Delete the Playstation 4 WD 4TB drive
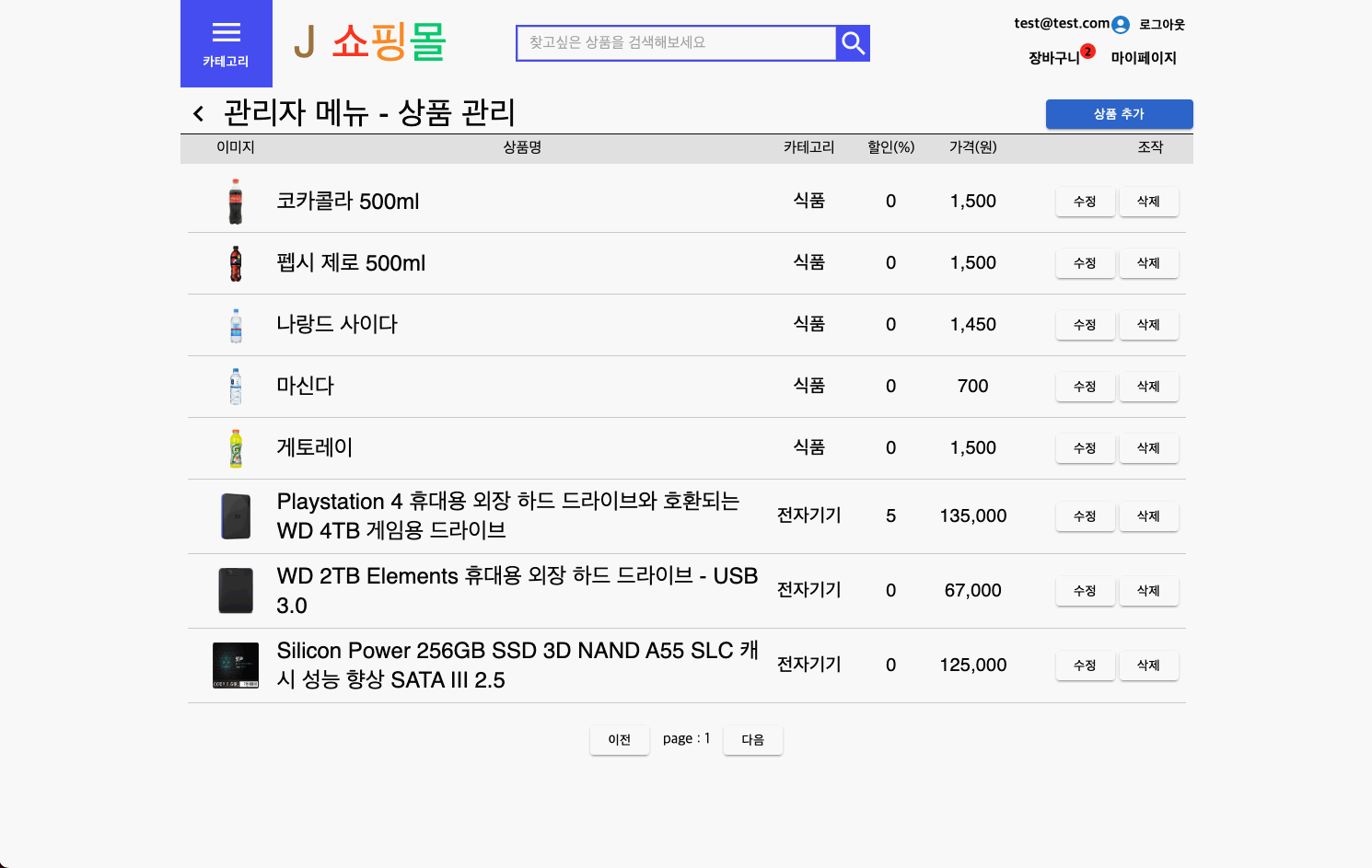The image size is (1372, 868). [1148, 516]
